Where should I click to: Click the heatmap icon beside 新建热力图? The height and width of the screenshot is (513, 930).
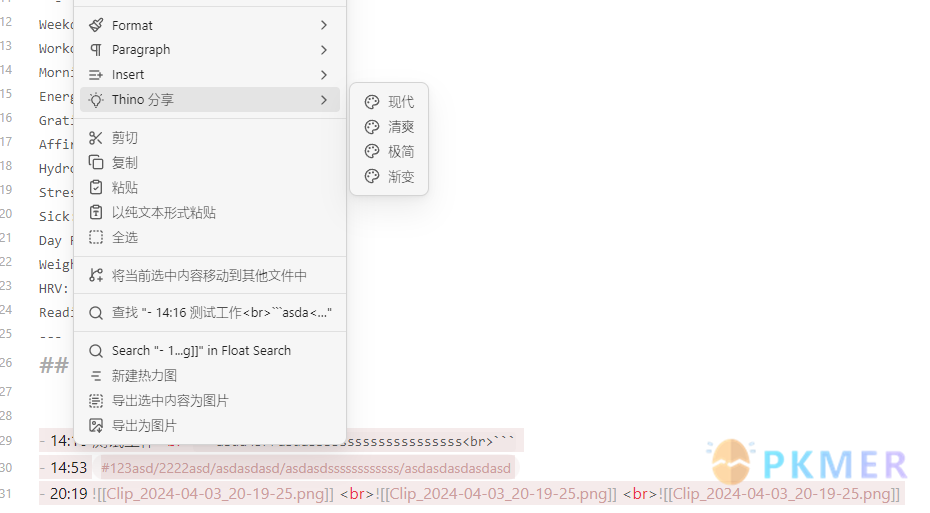tap(95, 375)
